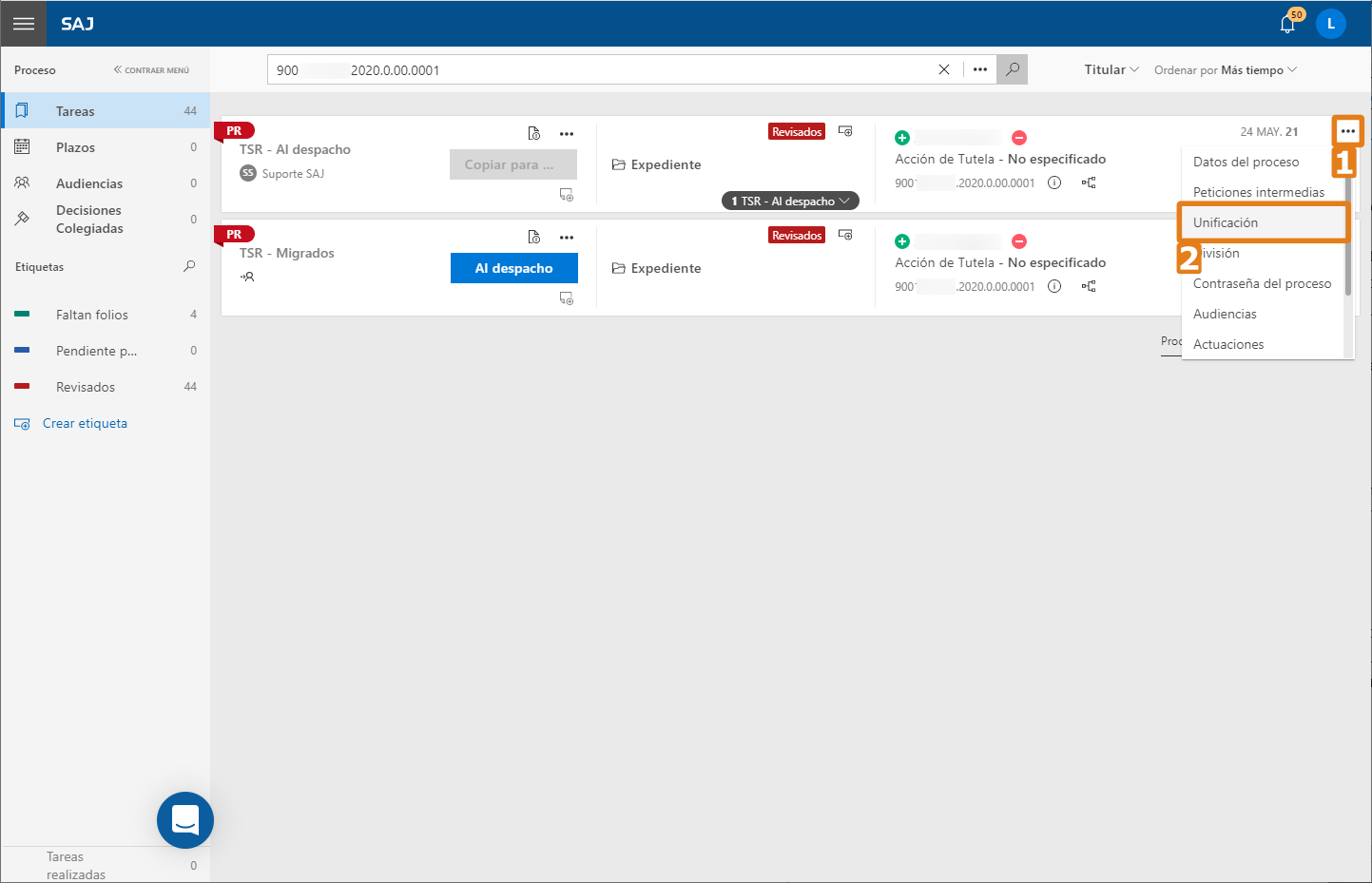This screenshot has width=1372, height=883.
Task: Filter by Faltan folios label
Action: tap(105, 315)
